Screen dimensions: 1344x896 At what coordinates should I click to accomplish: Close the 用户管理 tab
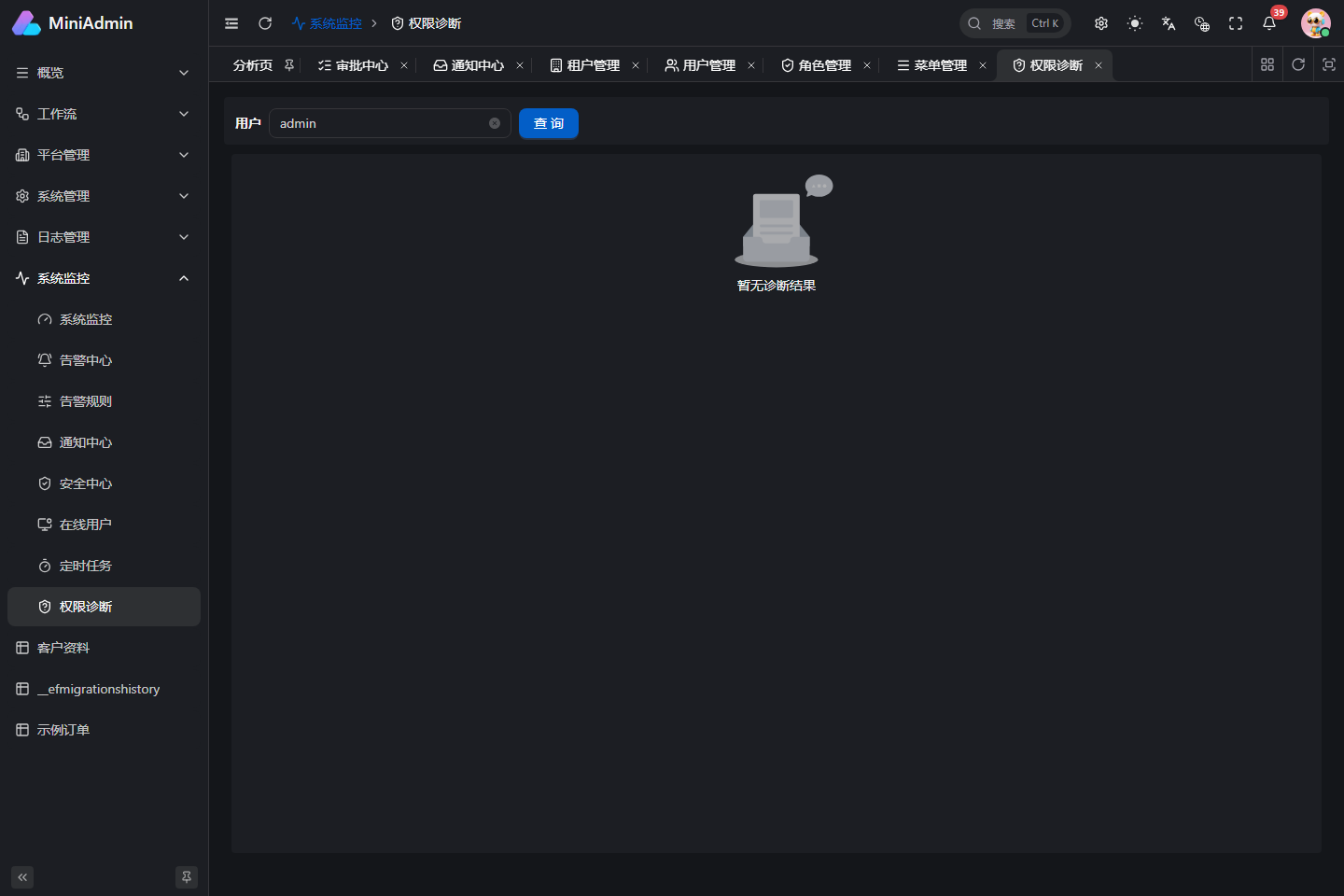click(x=751, y=65)
